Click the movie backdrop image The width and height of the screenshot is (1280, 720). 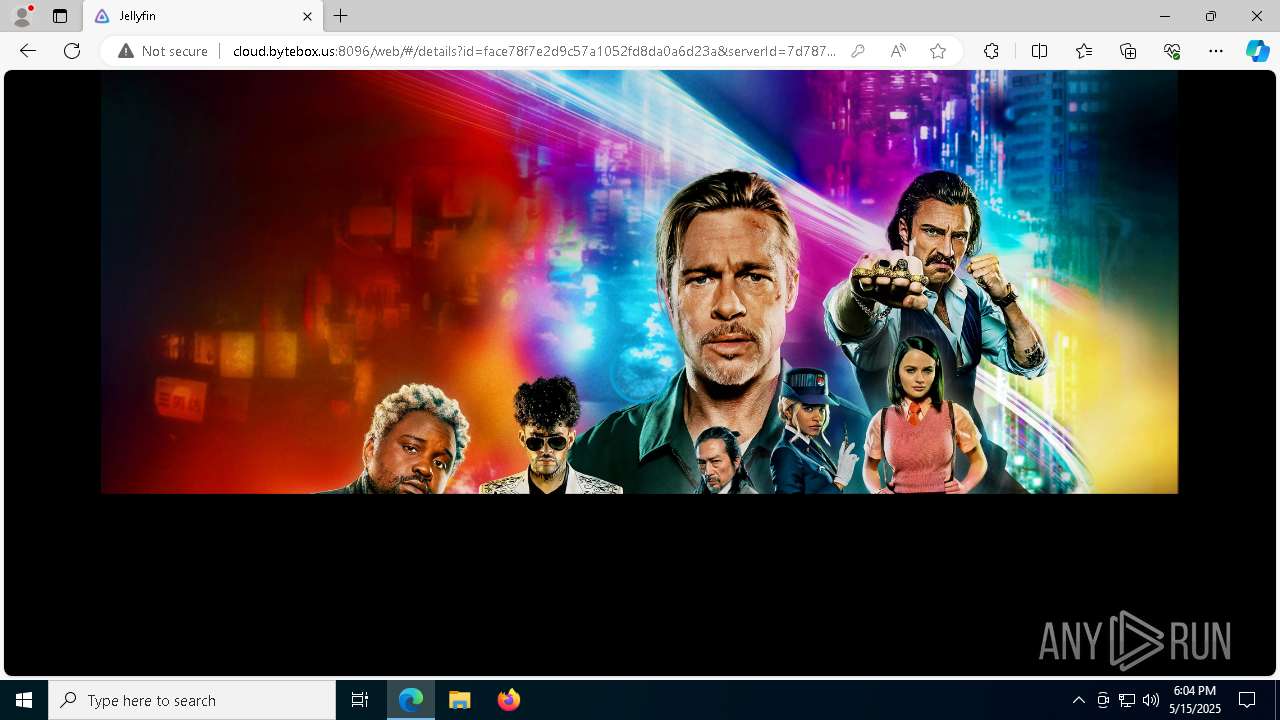[639, 282]
